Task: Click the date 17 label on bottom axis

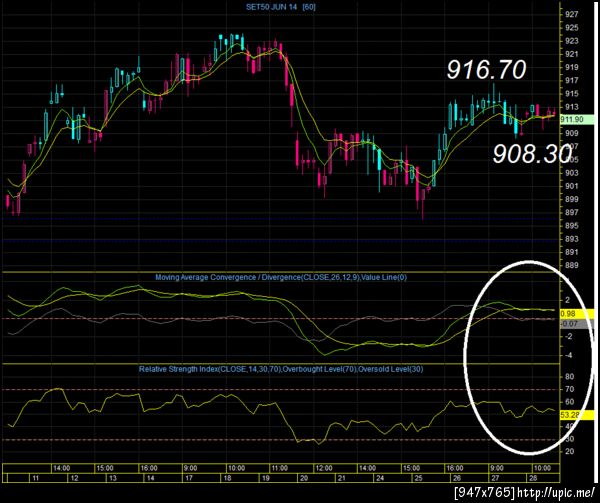Action: [189, 478]
